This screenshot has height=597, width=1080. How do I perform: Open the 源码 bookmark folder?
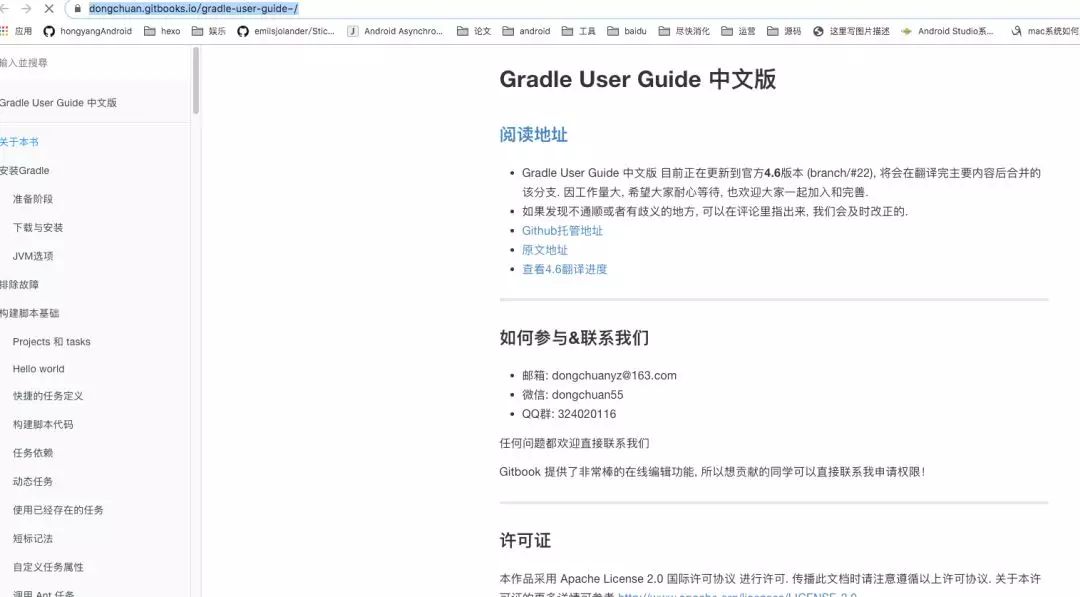[784, 31]
